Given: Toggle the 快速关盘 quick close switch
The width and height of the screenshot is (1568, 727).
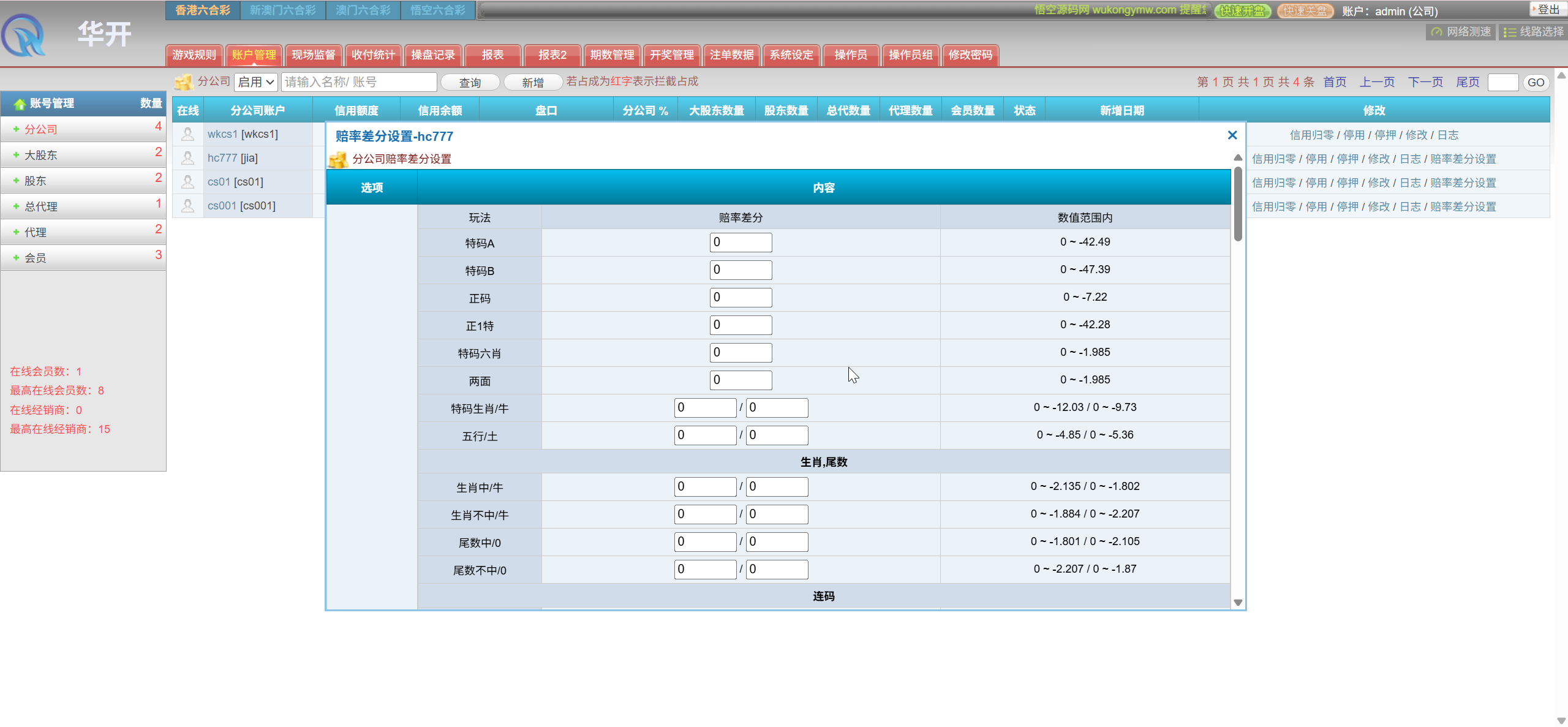Looking at the screenshot, I should (x=1305, y=11).
